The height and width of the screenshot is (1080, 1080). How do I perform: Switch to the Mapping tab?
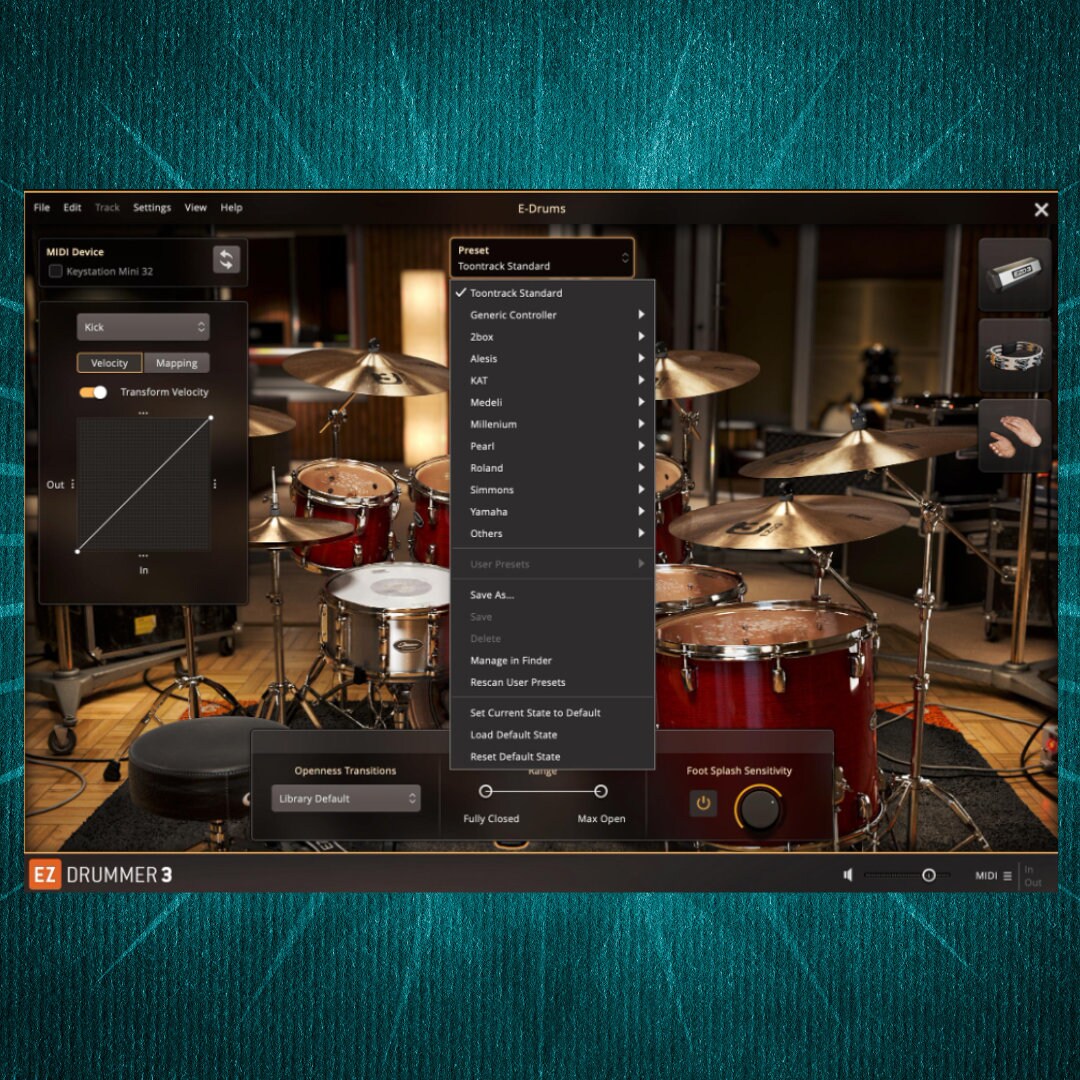(x=177, y=362)
